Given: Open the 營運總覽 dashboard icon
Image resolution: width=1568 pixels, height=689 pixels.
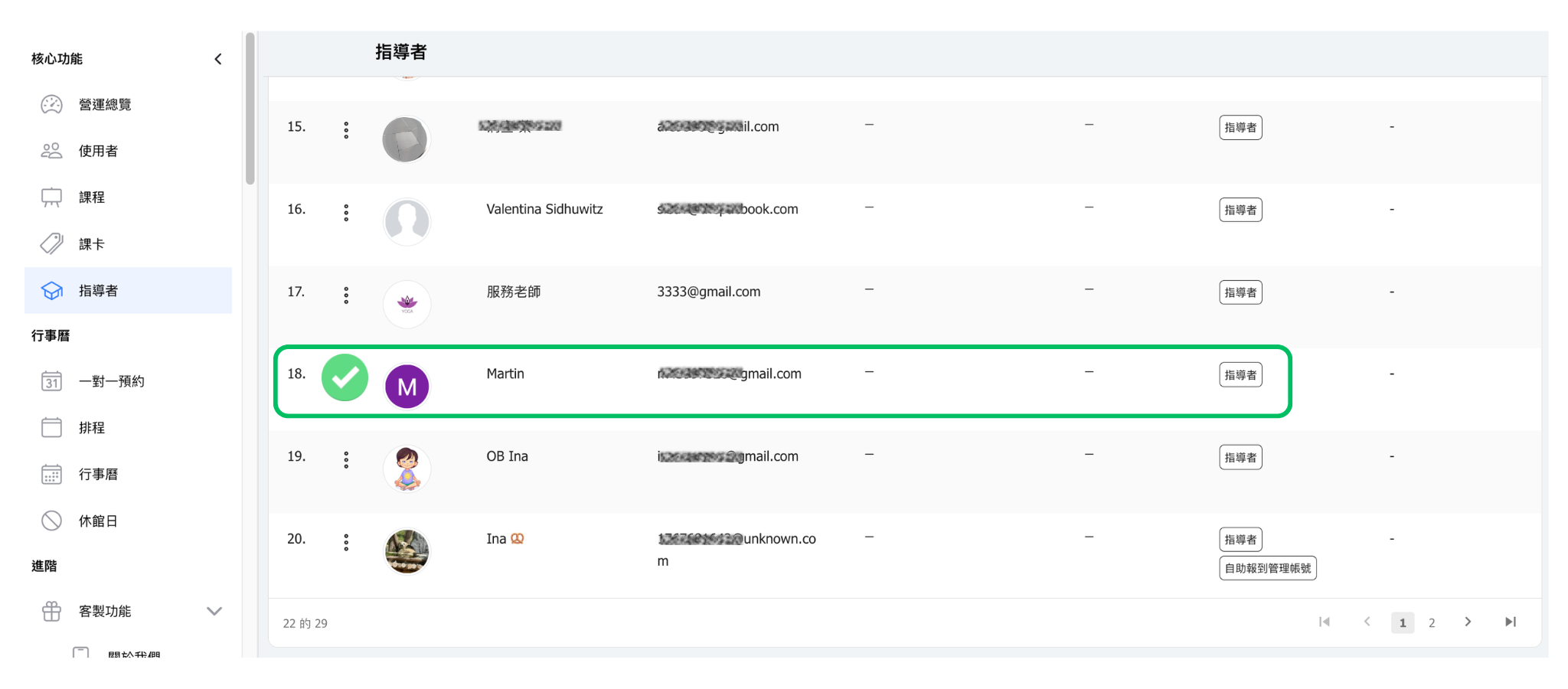Looking at the screenshot, I should click(51, 105).
